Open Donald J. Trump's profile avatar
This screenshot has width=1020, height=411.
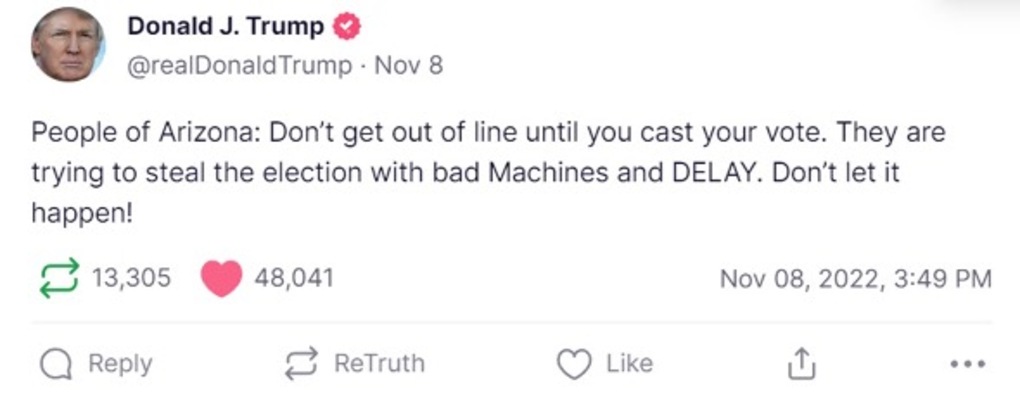(68, 44)
